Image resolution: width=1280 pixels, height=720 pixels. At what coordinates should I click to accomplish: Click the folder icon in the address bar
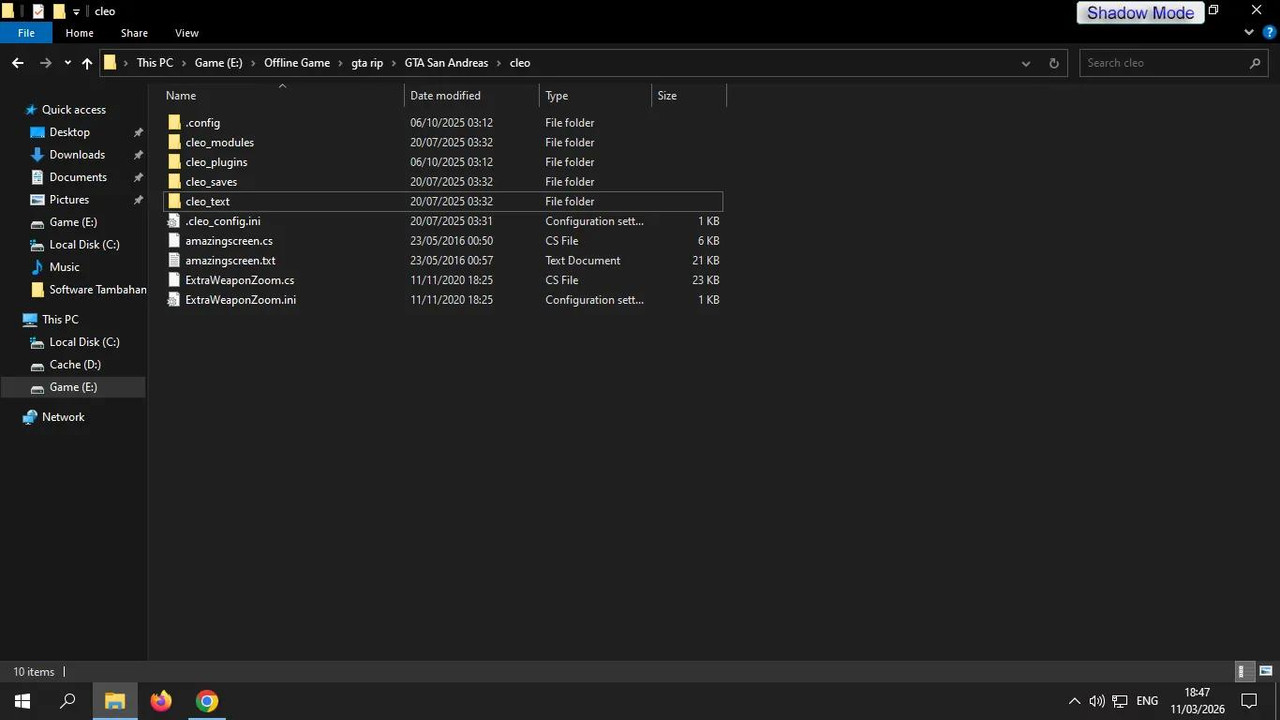tap(111, 63)
